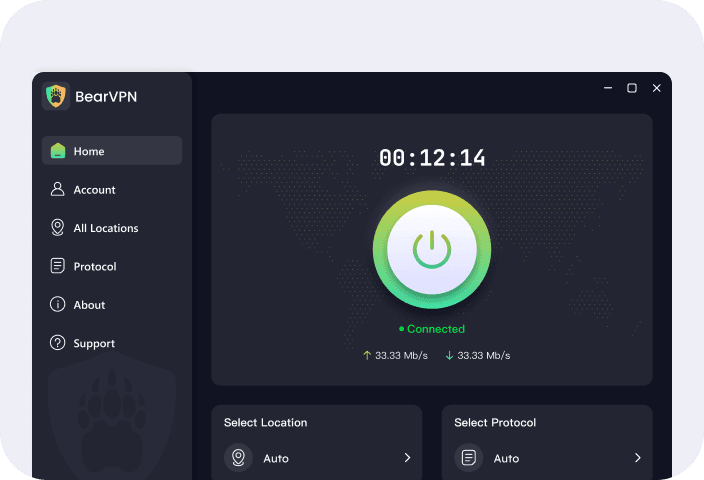
Task: Click the protocol icon in Select Protocol card
Action: click(468, 458)
